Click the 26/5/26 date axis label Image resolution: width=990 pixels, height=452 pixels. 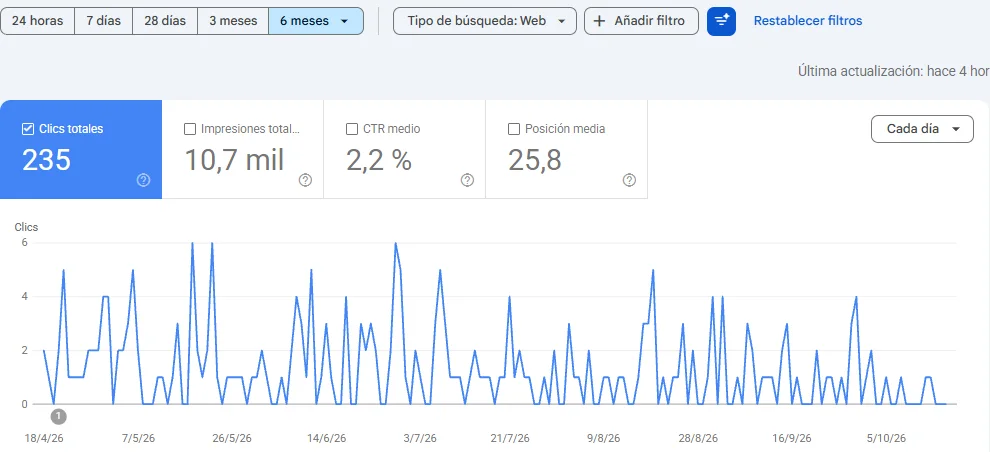[232, 438]
